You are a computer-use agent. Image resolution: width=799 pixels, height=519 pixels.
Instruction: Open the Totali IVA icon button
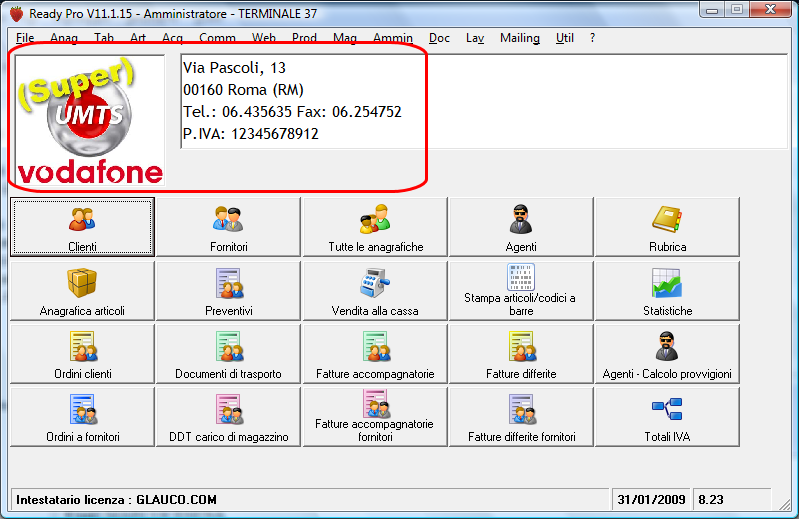(x=668, y=417)
